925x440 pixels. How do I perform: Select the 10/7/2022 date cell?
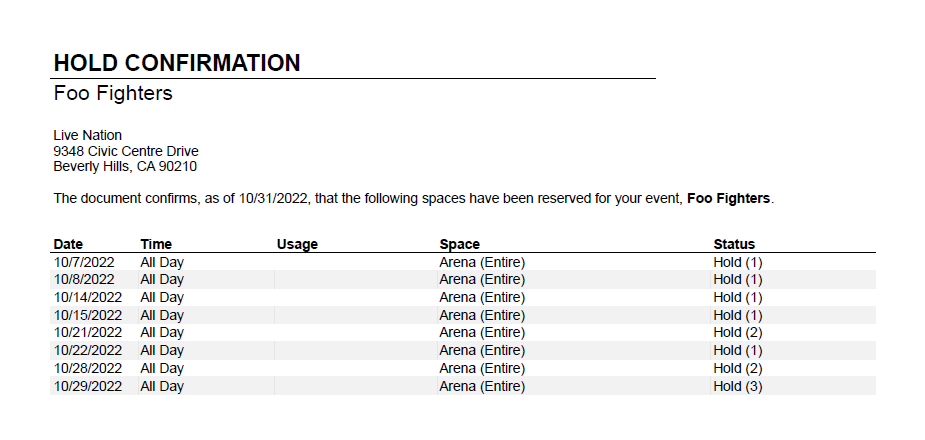tap(84, 262)
